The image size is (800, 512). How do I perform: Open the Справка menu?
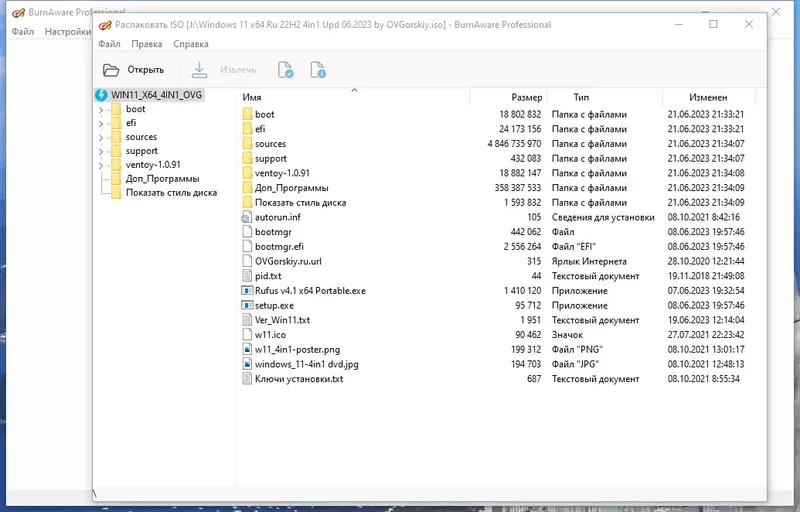click(x=191, y=44)
